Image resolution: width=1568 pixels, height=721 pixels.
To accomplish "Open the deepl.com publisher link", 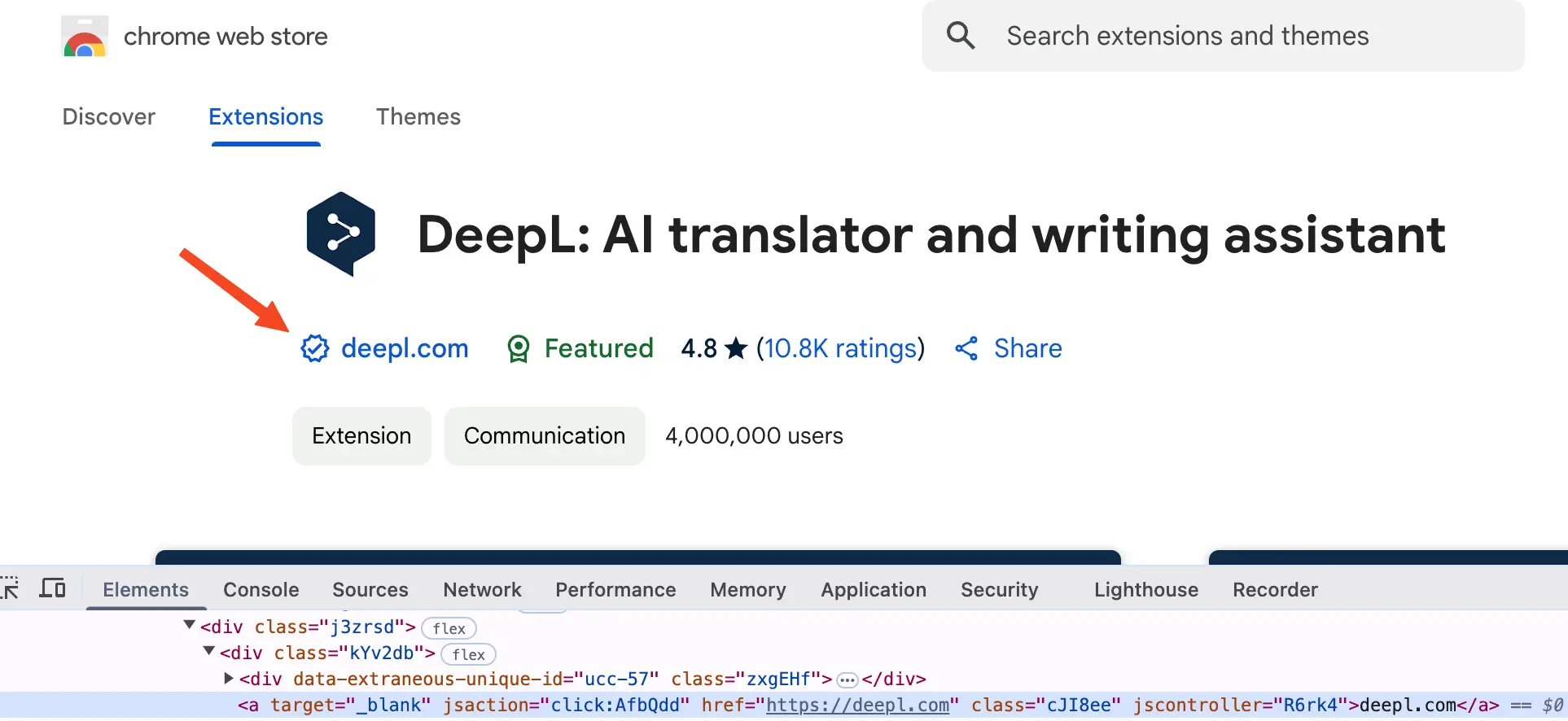I will tap(405, 348).
